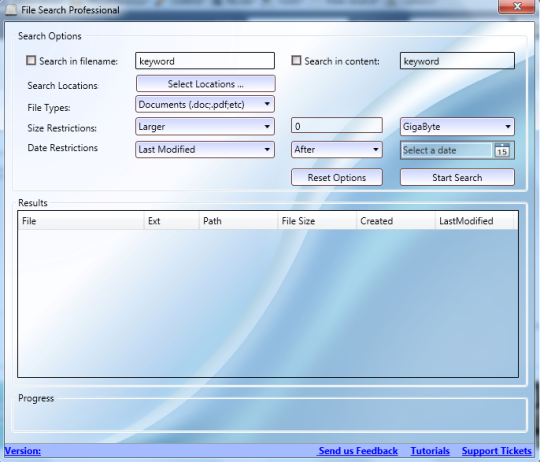This screenshot has width=540, height=462.
Task: Sort results by File column
Action: 81,221
